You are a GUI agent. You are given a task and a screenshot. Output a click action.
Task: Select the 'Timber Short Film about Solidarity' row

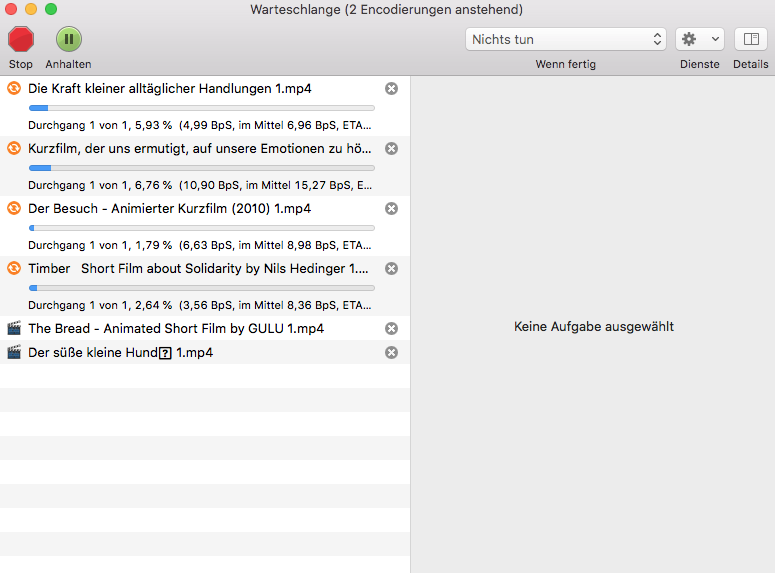click(x=198, y=269)
